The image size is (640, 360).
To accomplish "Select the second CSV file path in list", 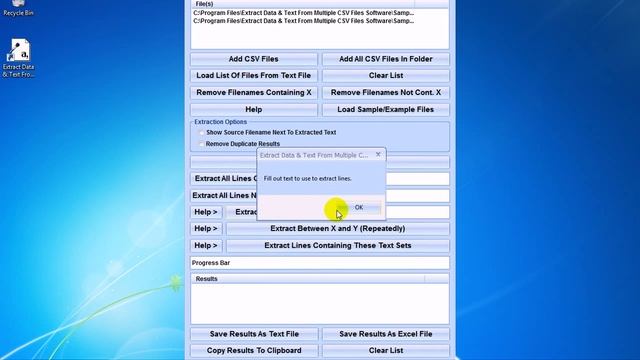I will pos(304,21).
